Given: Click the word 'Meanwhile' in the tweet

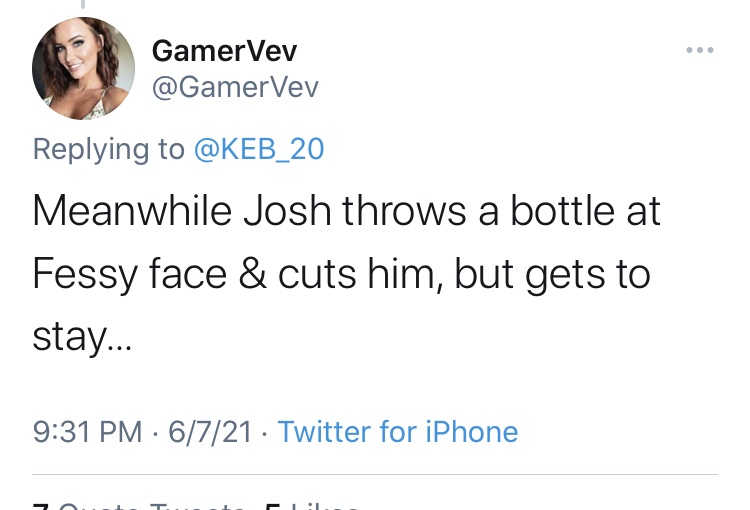Looking at the screenshot, I should tap(132, 211).
